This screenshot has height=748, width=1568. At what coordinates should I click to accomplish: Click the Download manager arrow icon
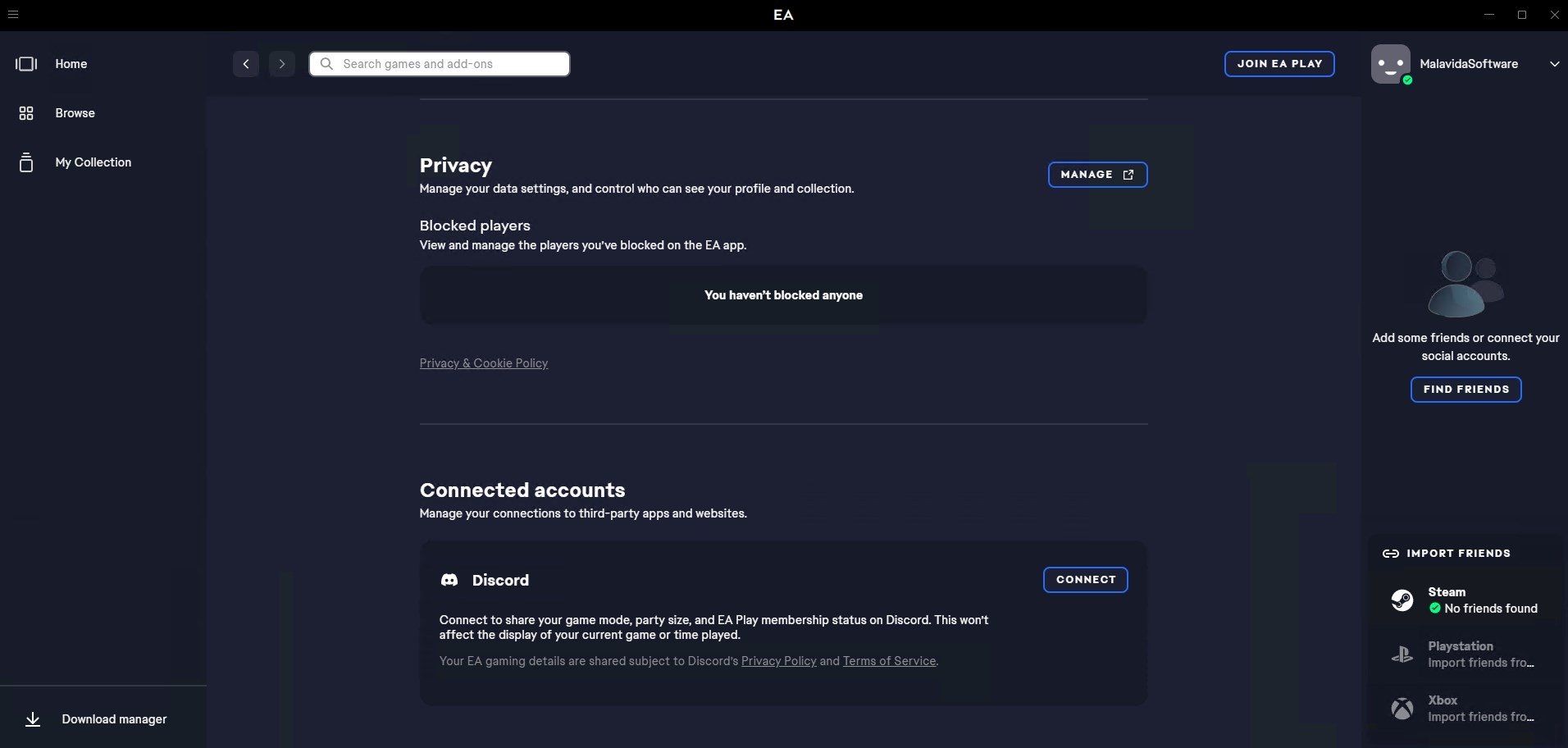[x=33, y=719]
